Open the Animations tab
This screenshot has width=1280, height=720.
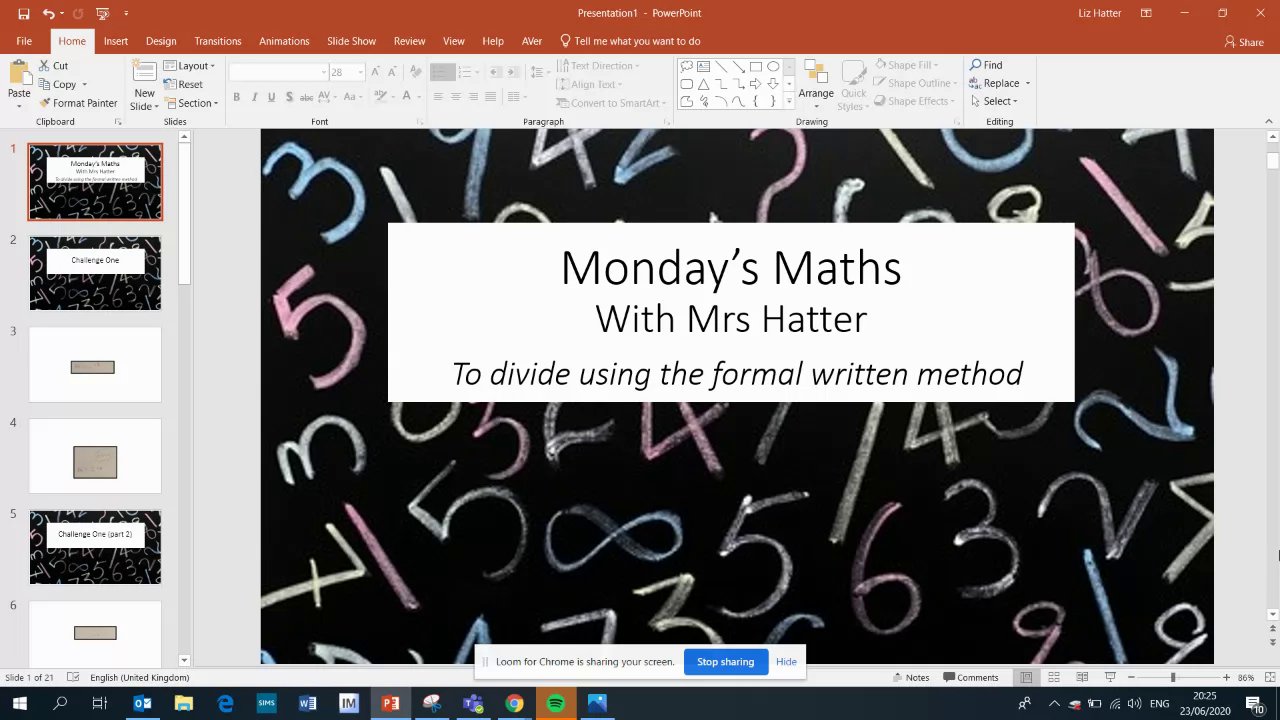click(x=284, y=41)
